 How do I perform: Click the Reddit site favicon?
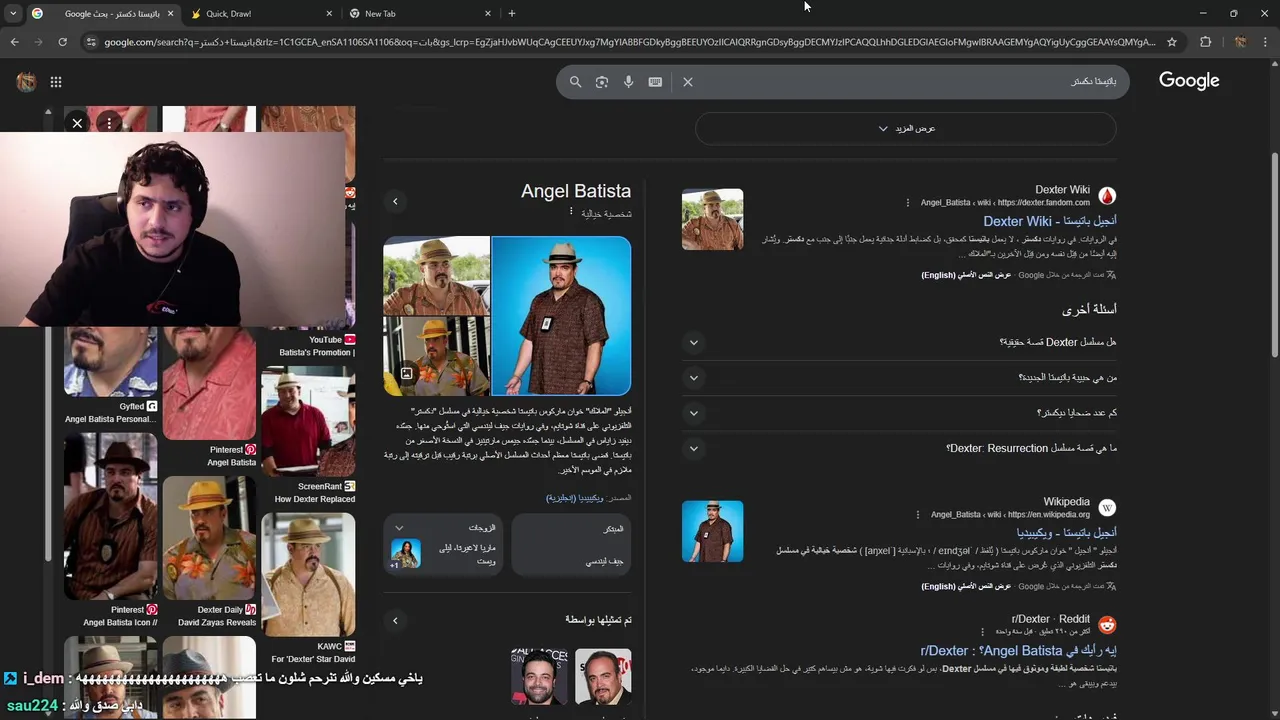point(1107,625)
